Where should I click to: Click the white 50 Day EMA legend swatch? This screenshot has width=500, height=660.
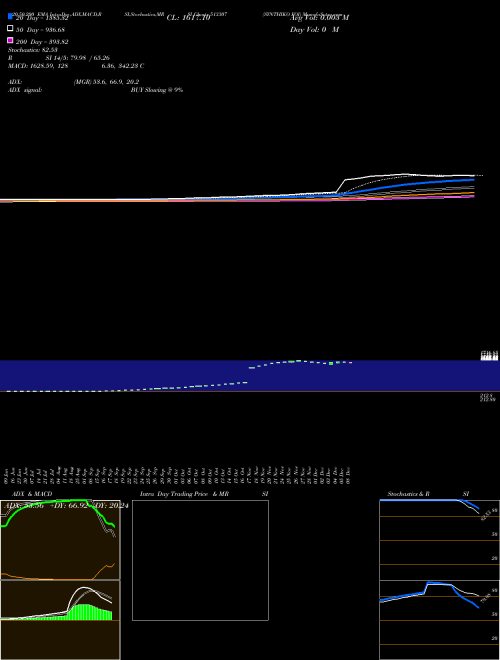(10, 28)
